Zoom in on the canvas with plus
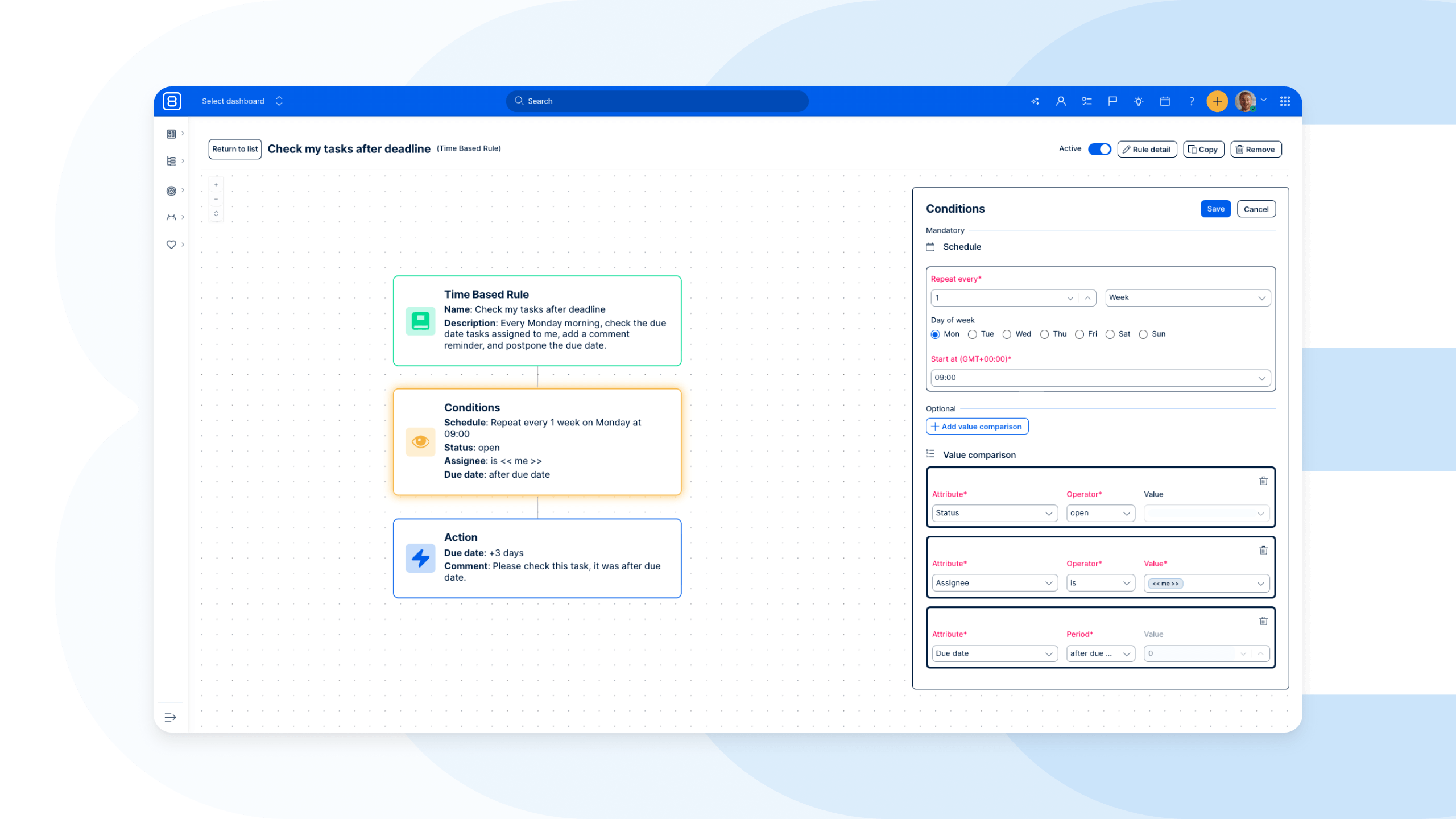This screenshot has width=1456, height=819. 216,185
